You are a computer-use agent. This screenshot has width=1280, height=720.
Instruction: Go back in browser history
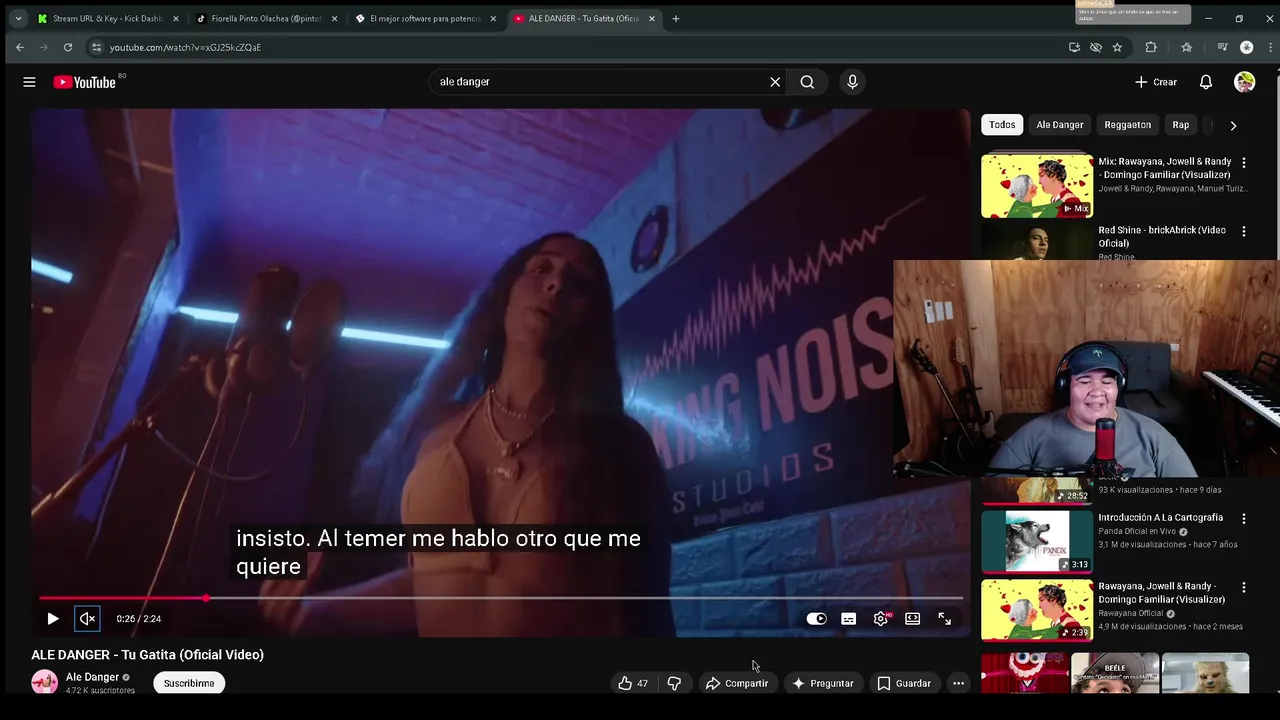pos(20,47)
